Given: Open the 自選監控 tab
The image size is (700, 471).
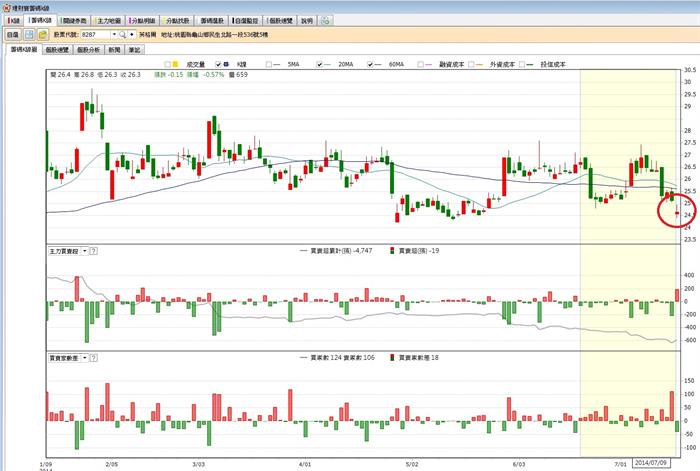Looking at the screenshot, I should (x=246, y=21).
